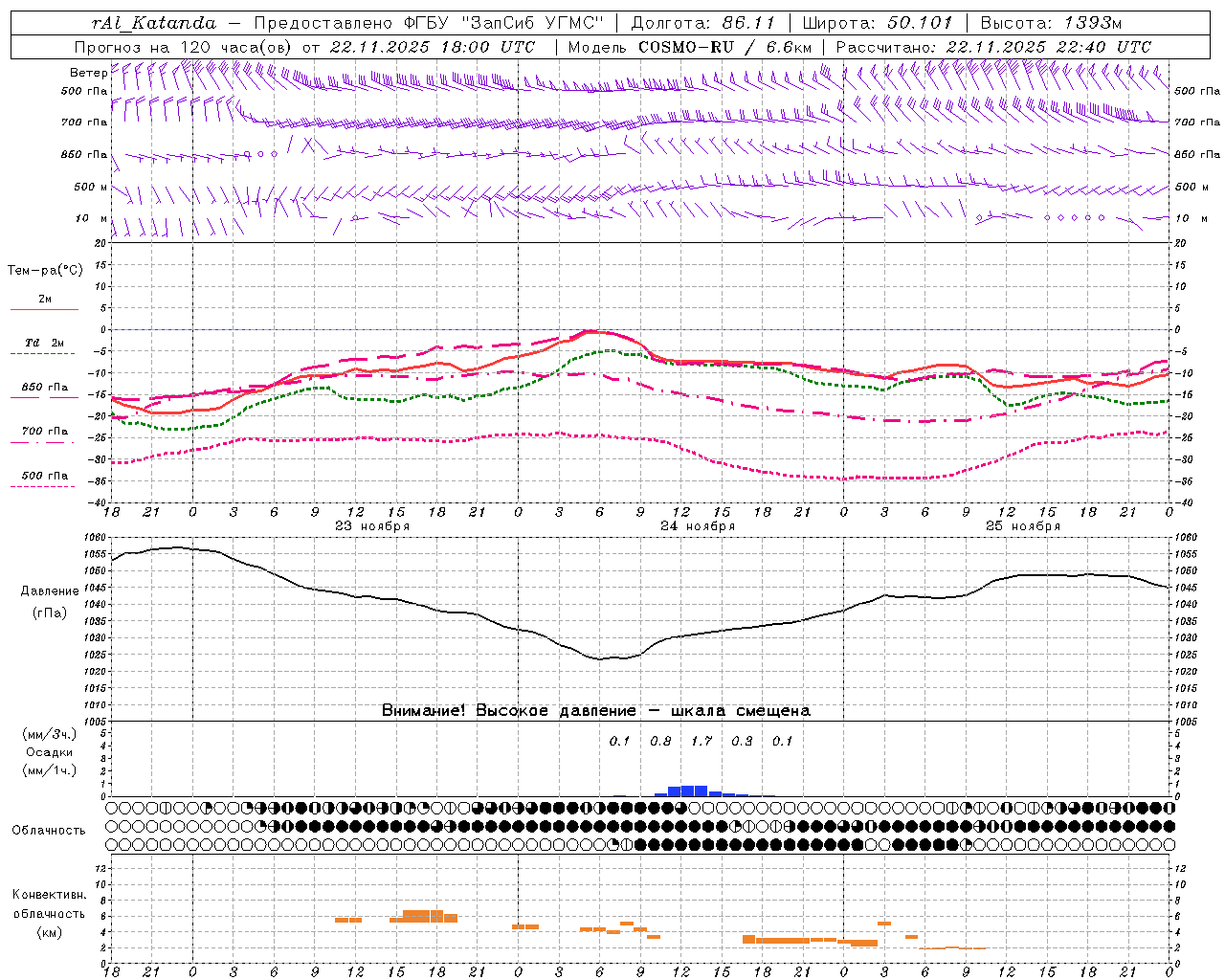Click the '0.8' precipitation total value

tap(660, 741)
